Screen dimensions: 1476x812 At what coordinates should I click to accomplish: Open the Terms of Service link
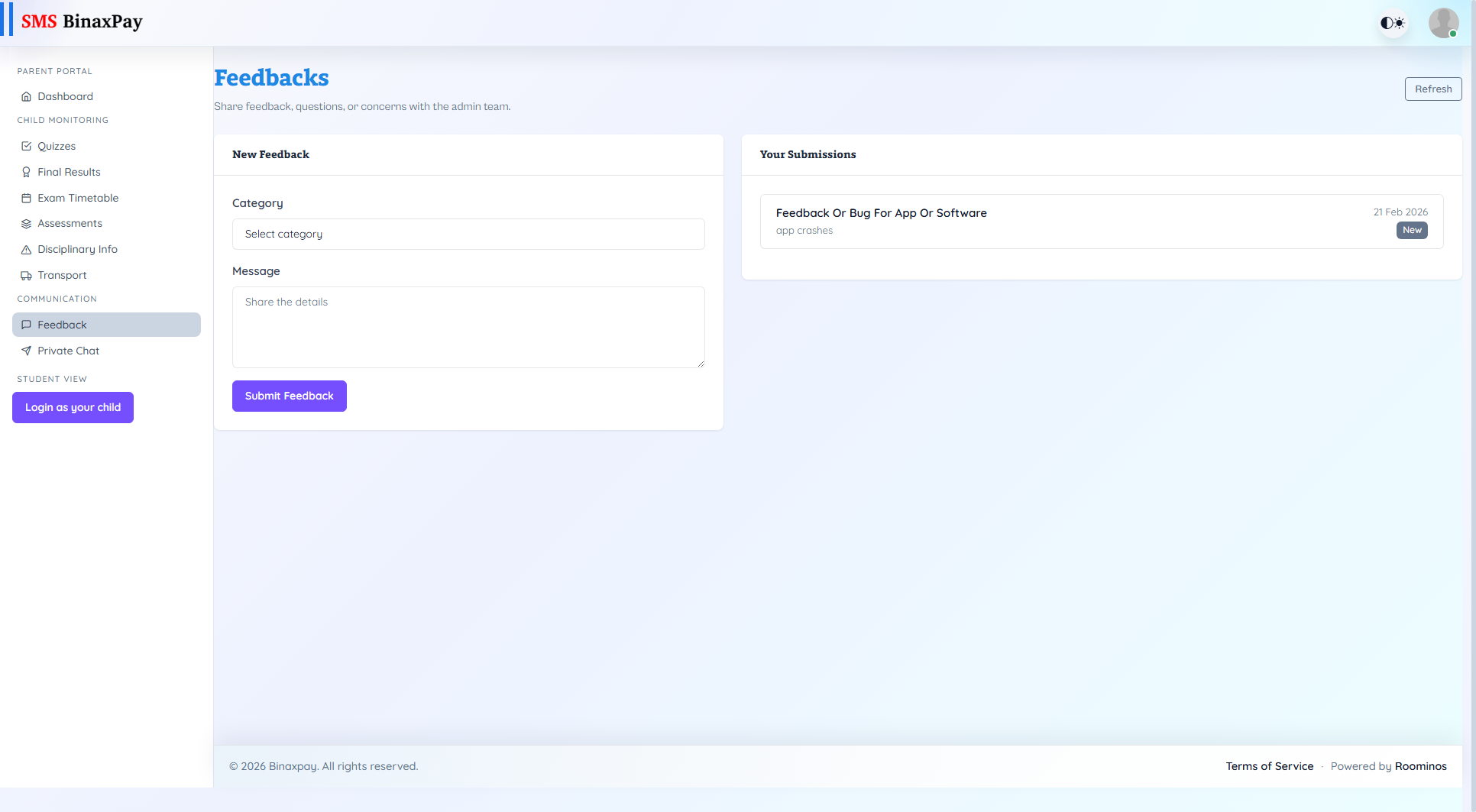coord(1270,766)
